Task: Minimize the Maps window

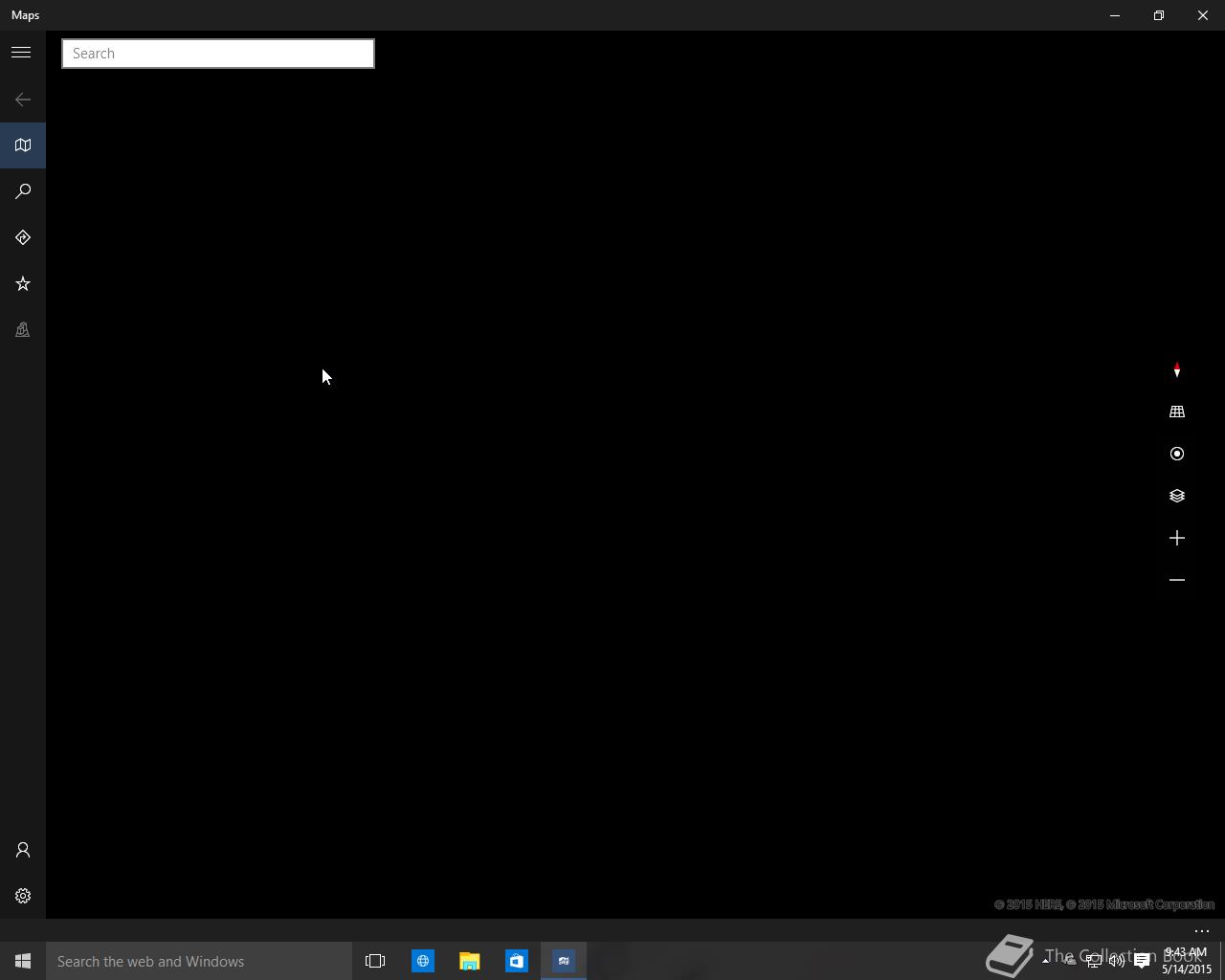Action: pos(1115,15)
